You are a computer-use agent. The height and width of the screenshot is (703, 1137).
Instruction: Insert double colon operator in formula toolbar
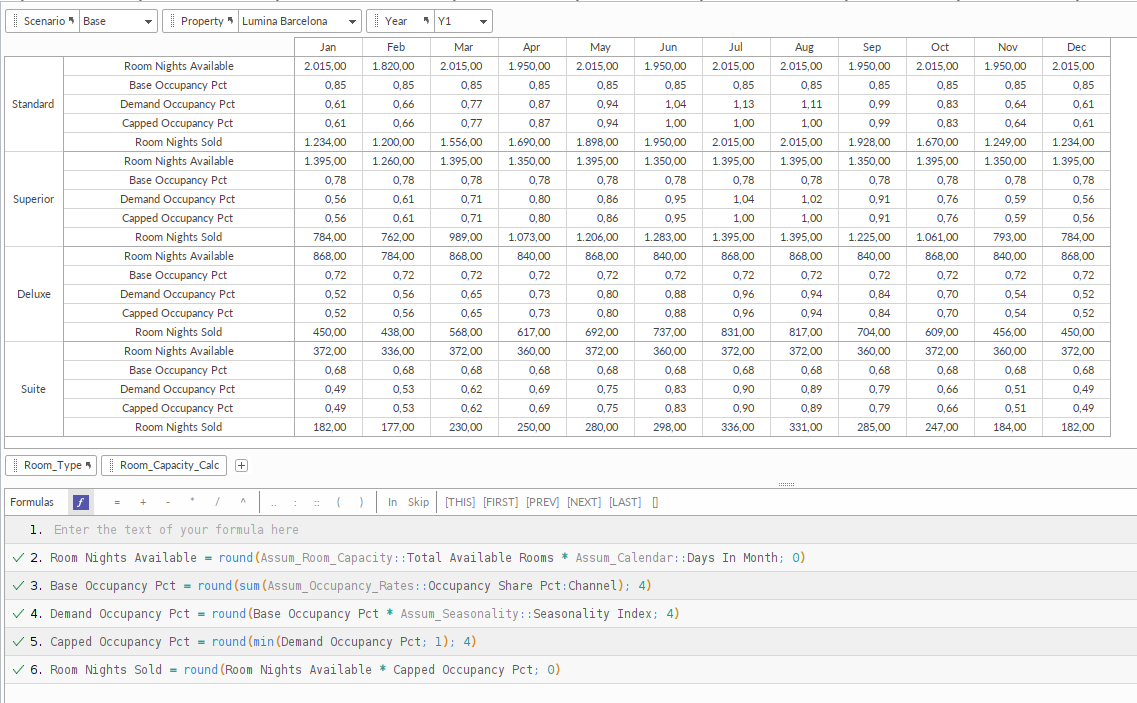point(317,502)
